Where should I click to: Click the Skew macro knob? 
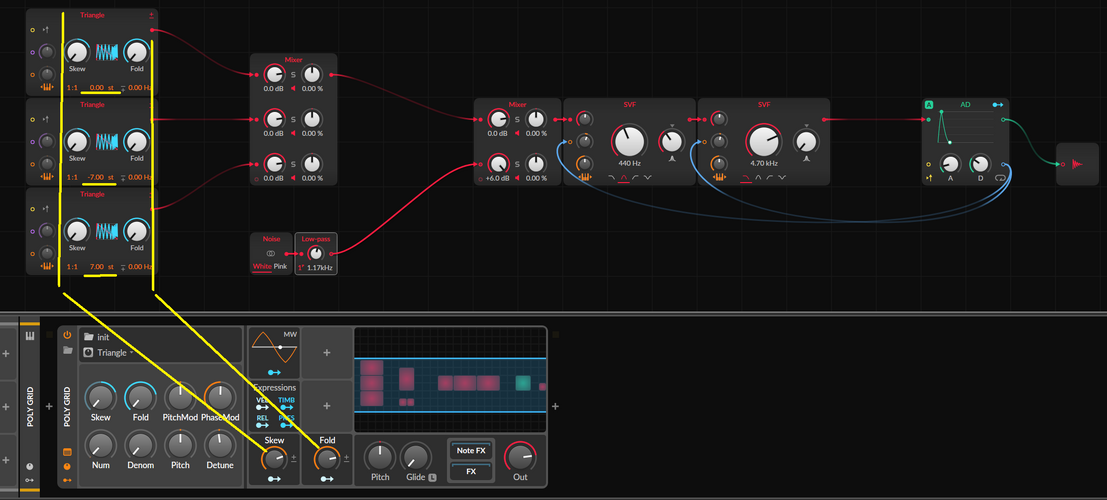tap(274, 459)
